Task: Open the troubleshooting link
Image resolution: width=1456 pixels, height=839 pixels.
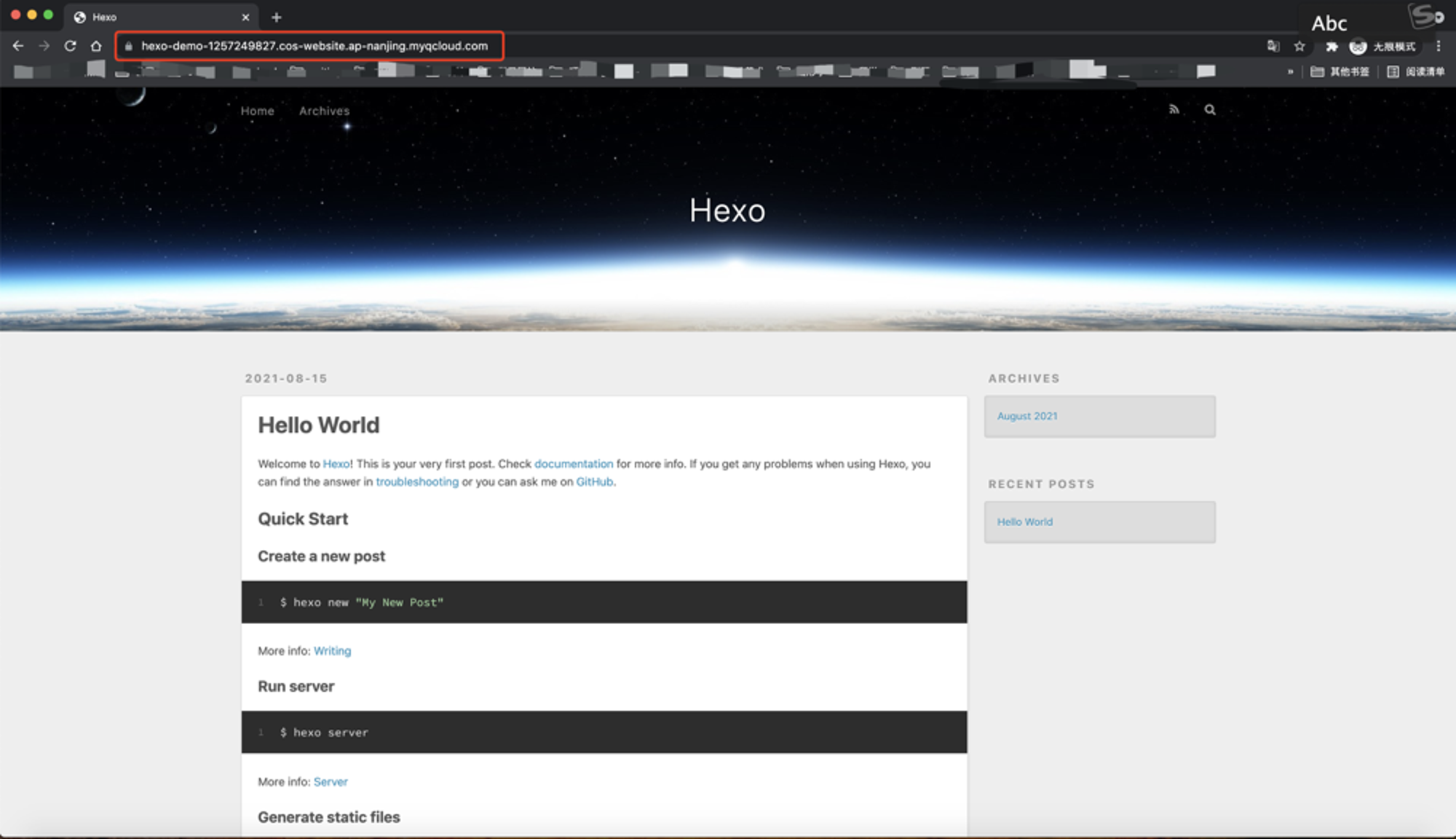Action: [417, 481]
